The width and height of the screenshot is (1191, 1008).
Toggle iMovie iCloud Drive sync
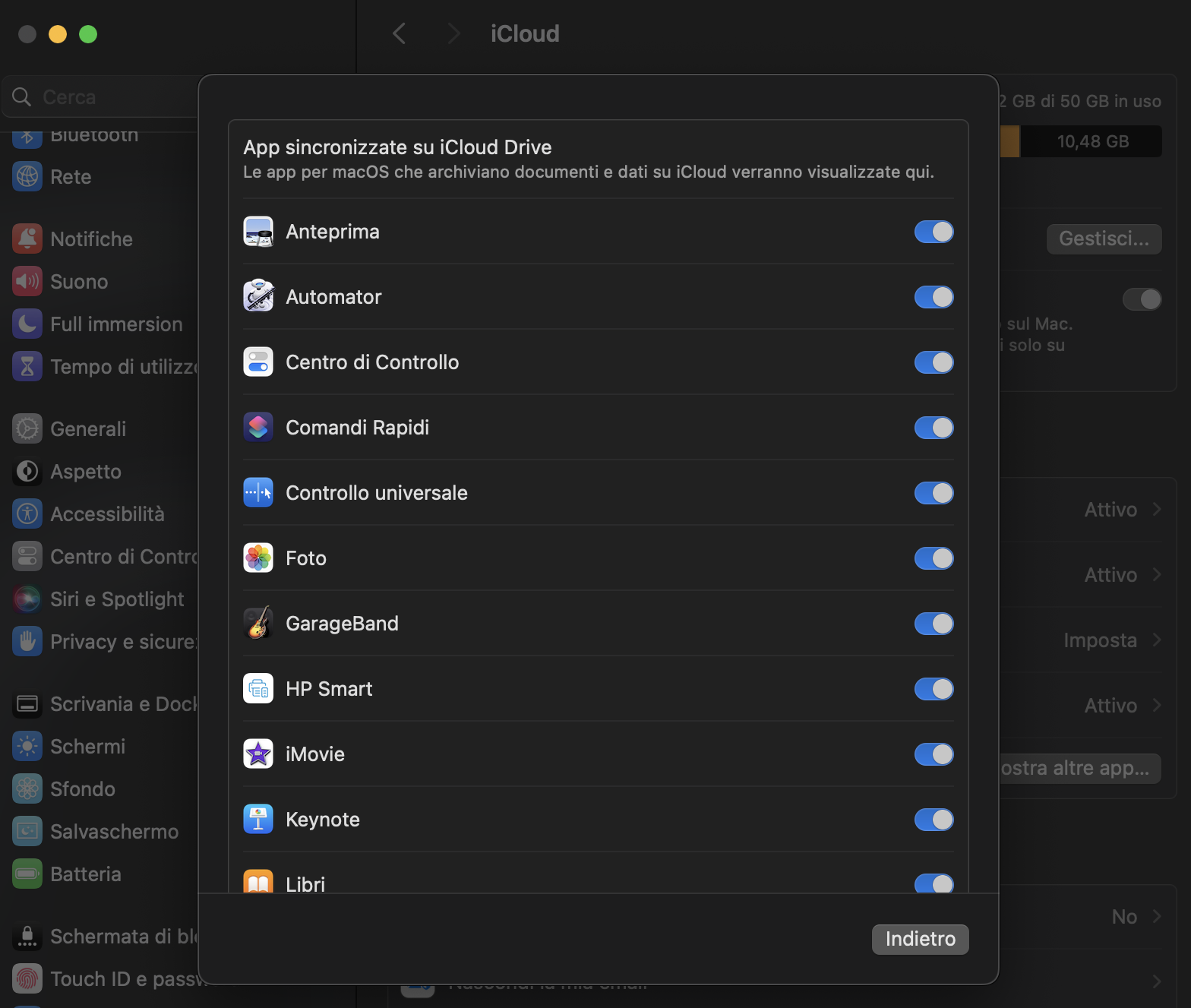tap(934, 754)
